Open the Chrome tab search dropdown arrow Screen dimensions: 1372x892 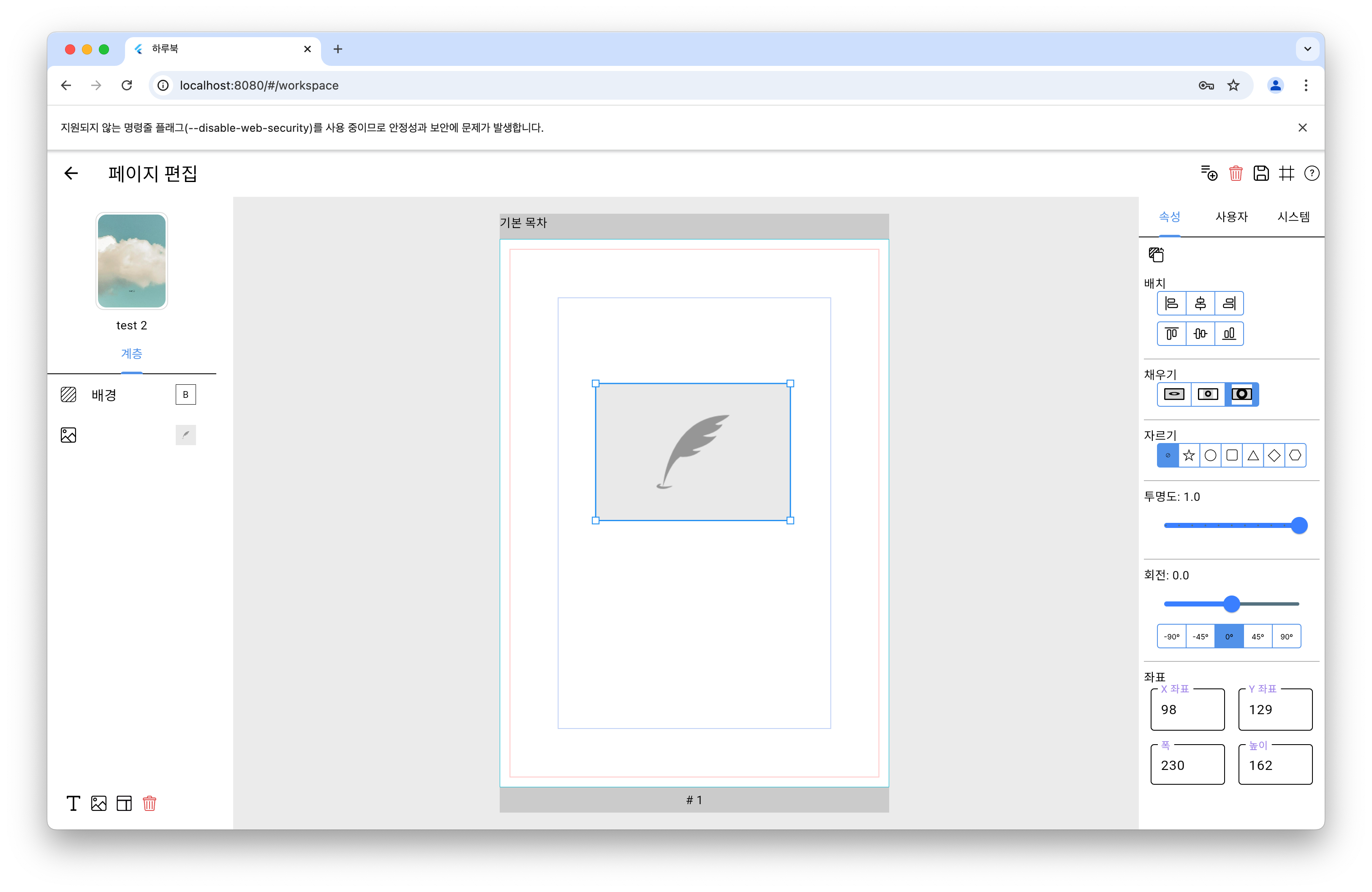(1307, 49)
